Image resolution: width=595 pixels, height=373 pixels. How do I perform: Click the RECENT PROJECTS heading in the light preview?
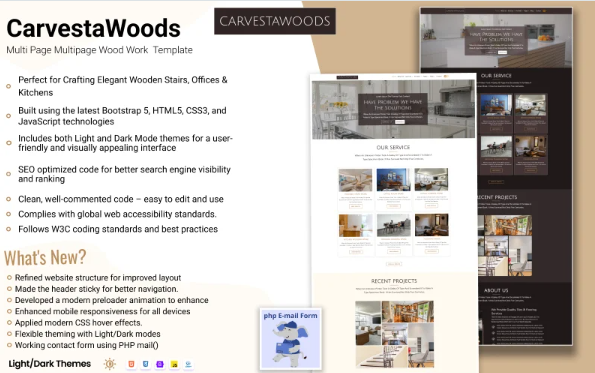[394, 281]
